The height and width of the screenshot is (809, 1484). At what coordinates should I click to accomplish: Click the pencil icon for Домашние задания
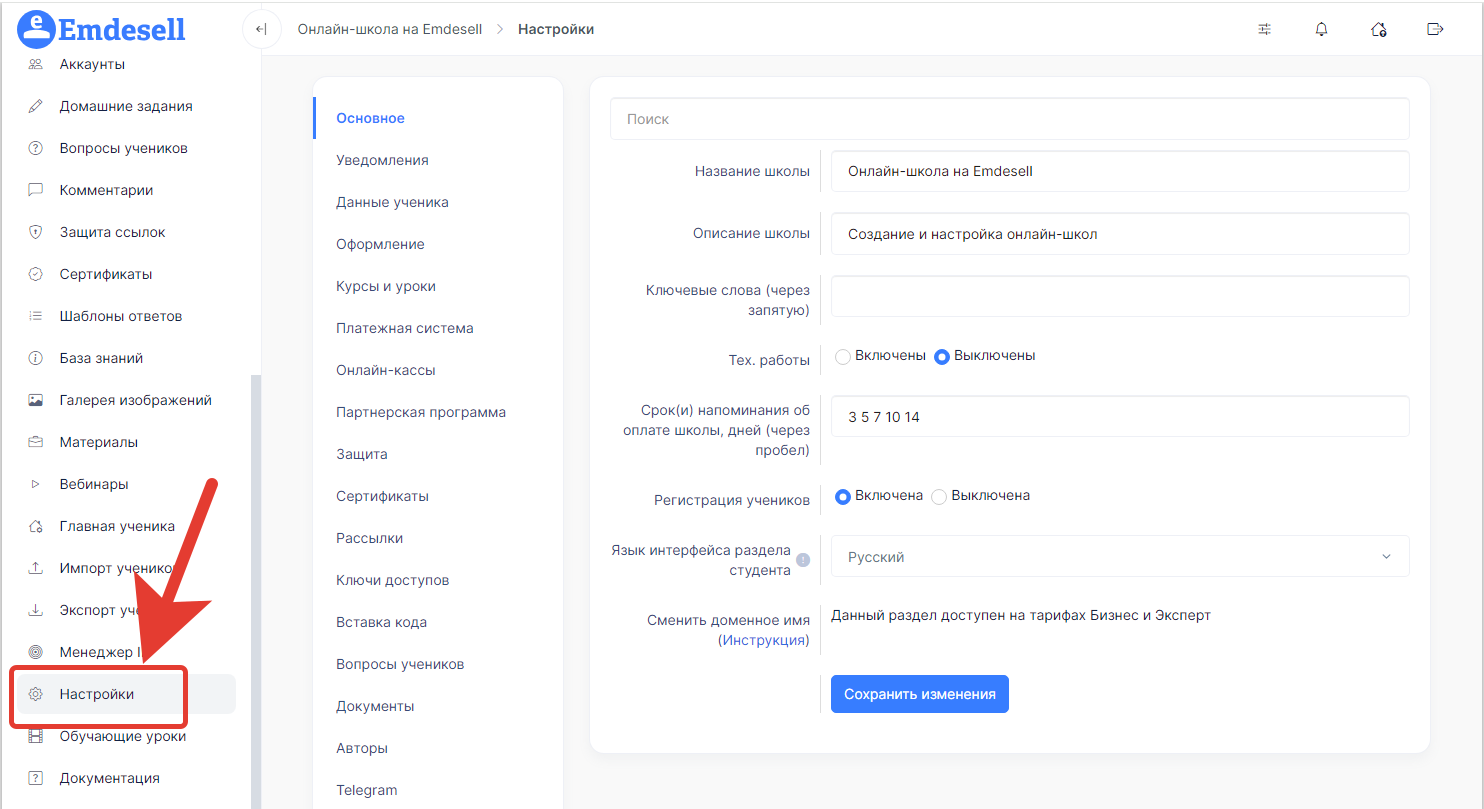pos(36,106)
